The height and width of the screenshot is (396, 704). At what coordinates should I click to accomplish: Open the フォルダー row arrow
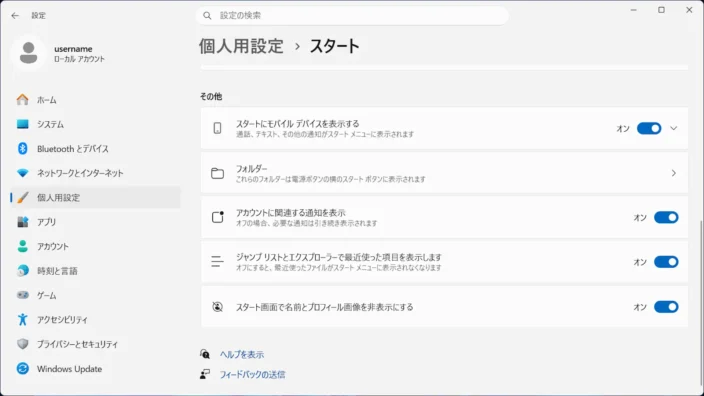click(x=673, y=173)
